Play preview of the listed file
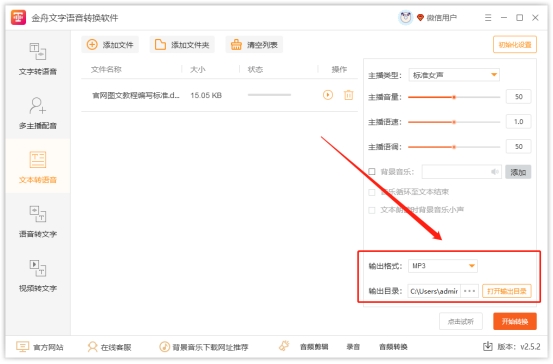 (328, 95)
